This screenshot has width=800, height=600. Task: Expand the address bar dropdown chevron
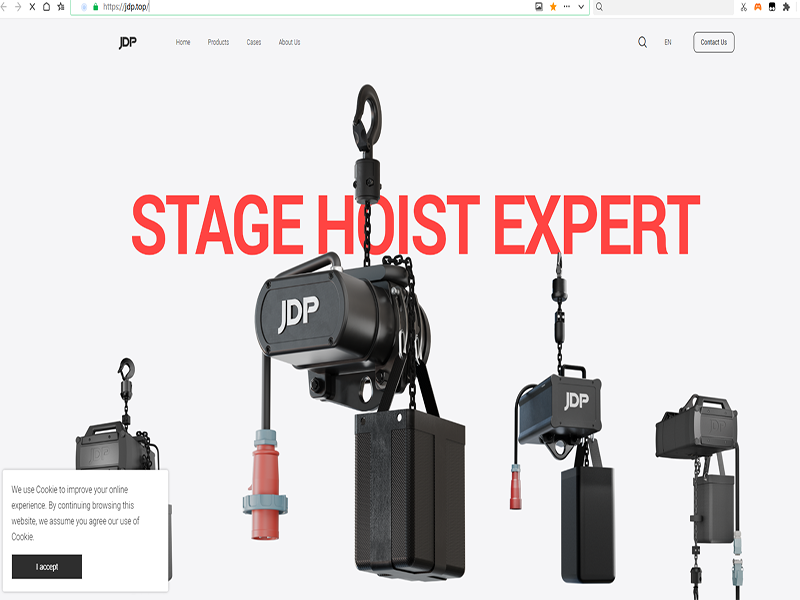pos(581,6)
